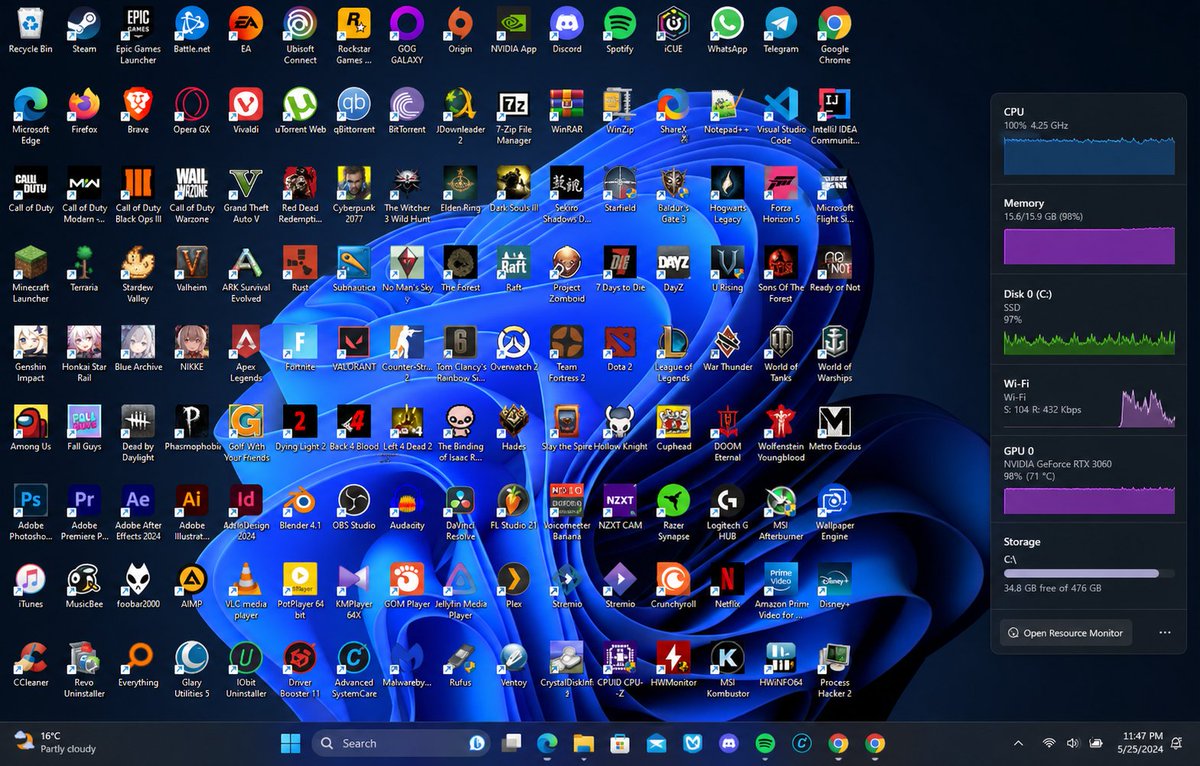Open the widget's three-dot more options menu
This screenshot has width=1200, height=766.
(1165, 633)
